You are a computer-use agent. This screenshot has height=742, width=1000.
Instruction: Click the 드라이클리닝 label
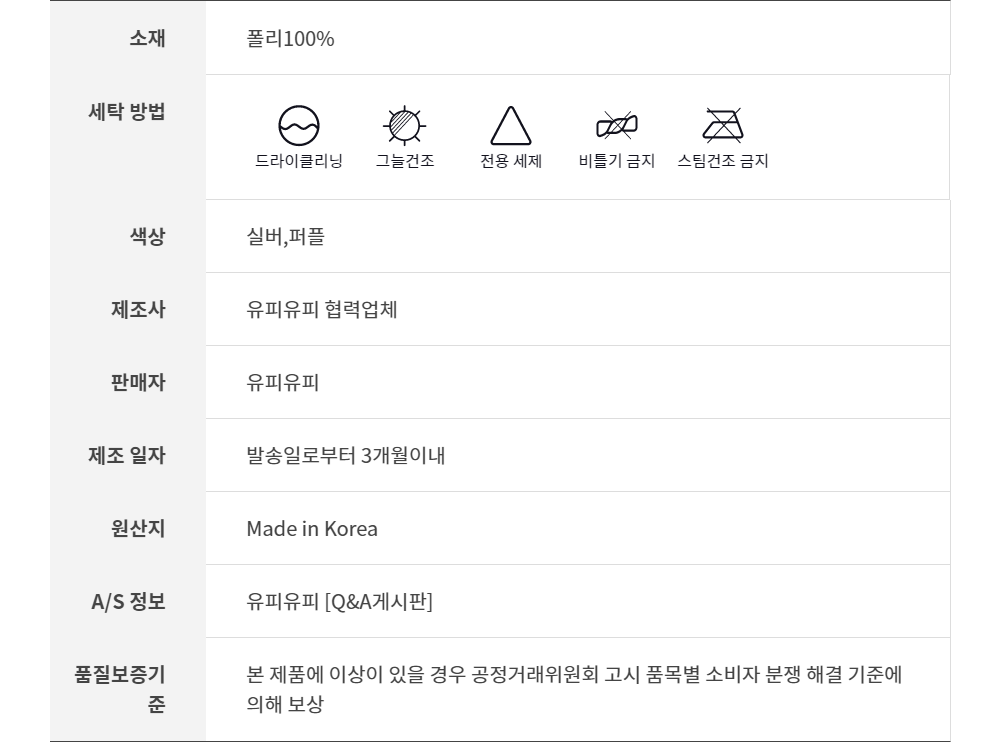click(x=298, y=161)
